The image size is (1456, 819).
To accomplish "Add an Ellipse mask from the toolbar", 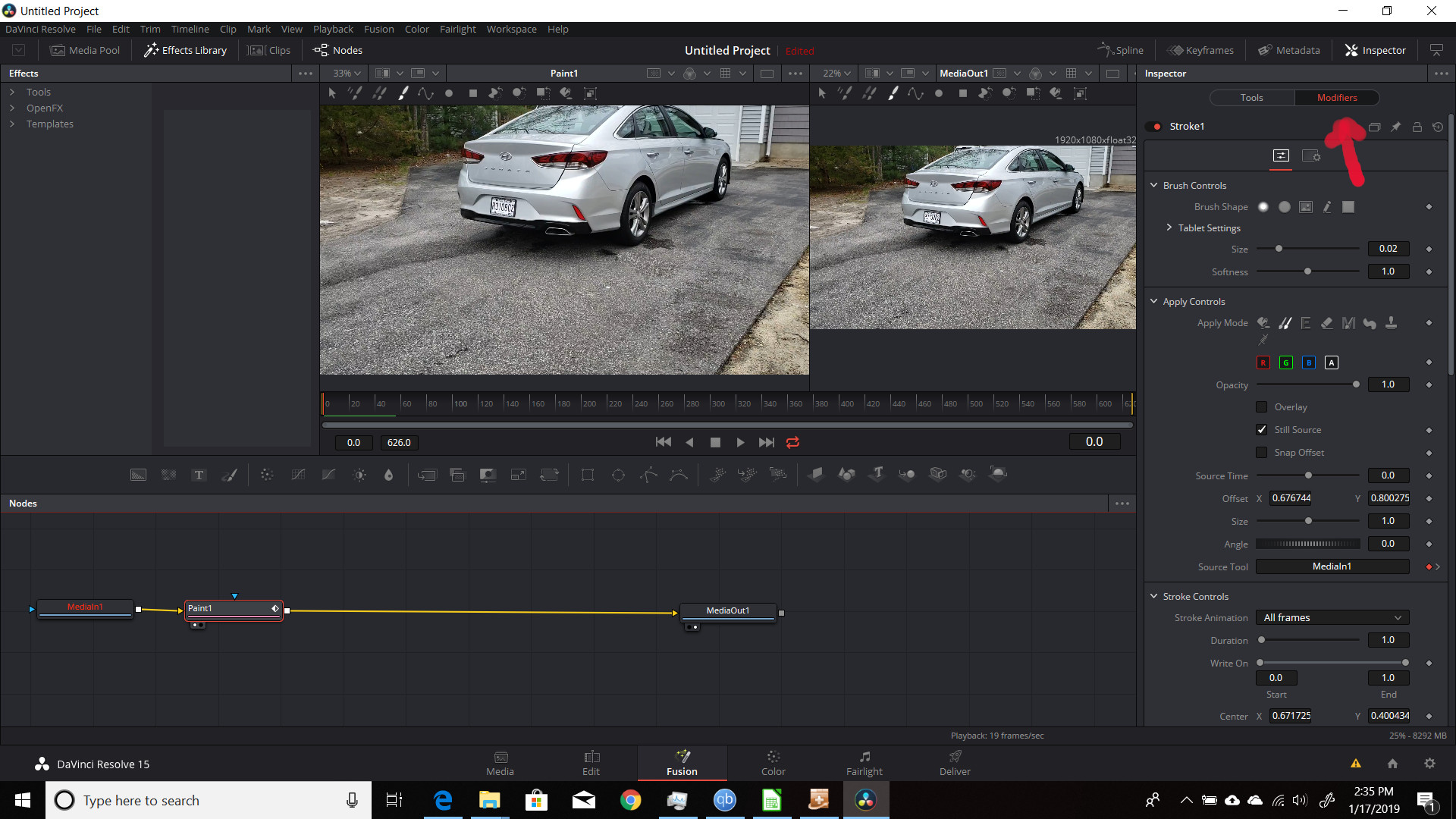I will pos(618,475).
